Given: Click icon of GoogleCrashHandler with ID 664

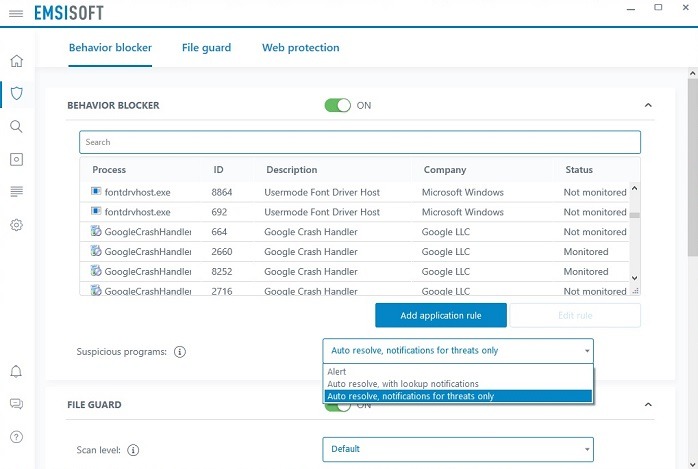Looking at the screenshot, I should (96, 231).
